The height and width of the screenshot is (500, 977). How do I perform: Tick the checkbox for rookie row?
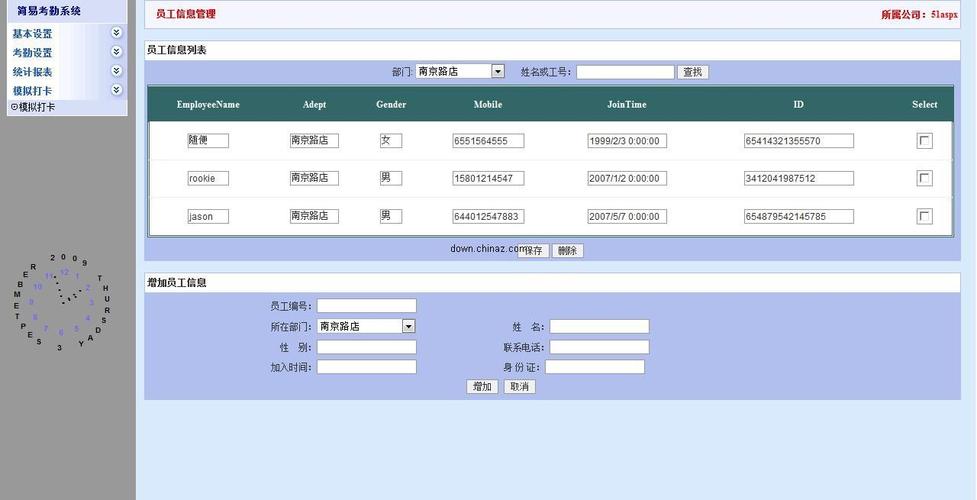925,178
